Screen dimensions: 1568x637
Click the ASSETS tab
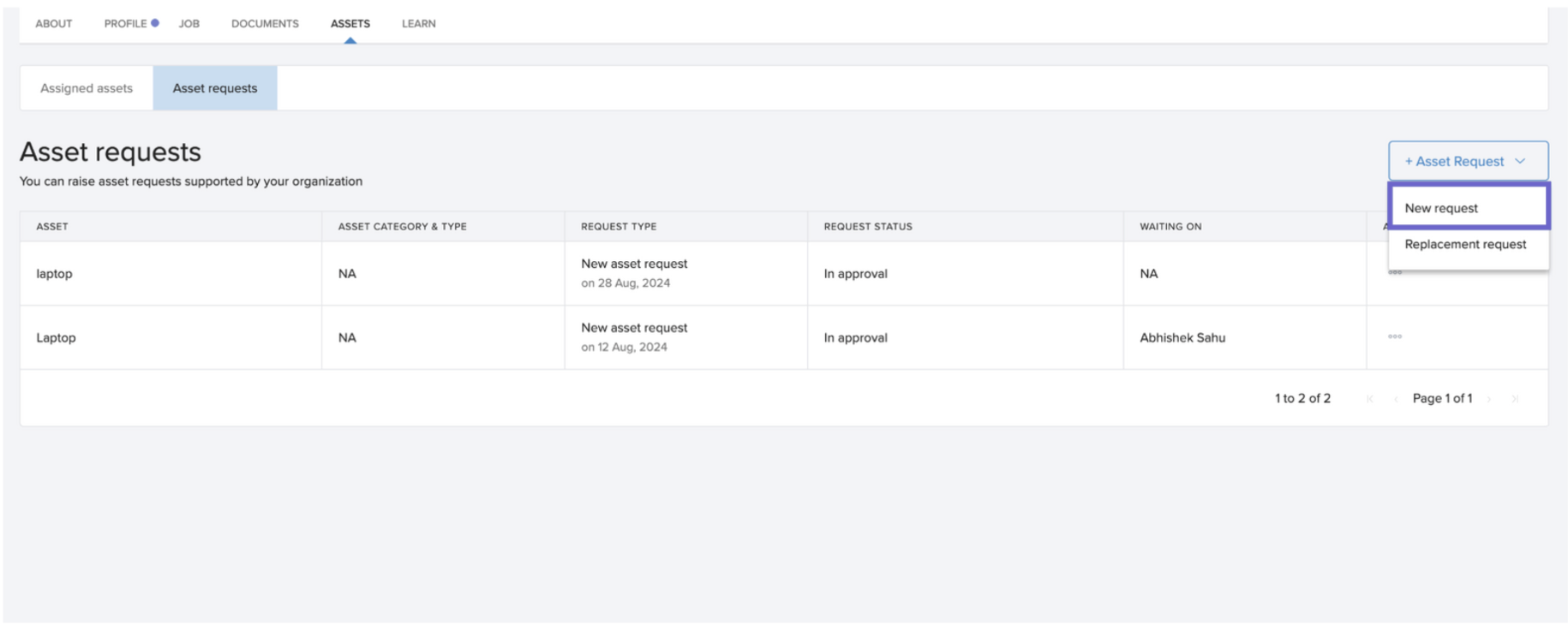tap(350, 24)
